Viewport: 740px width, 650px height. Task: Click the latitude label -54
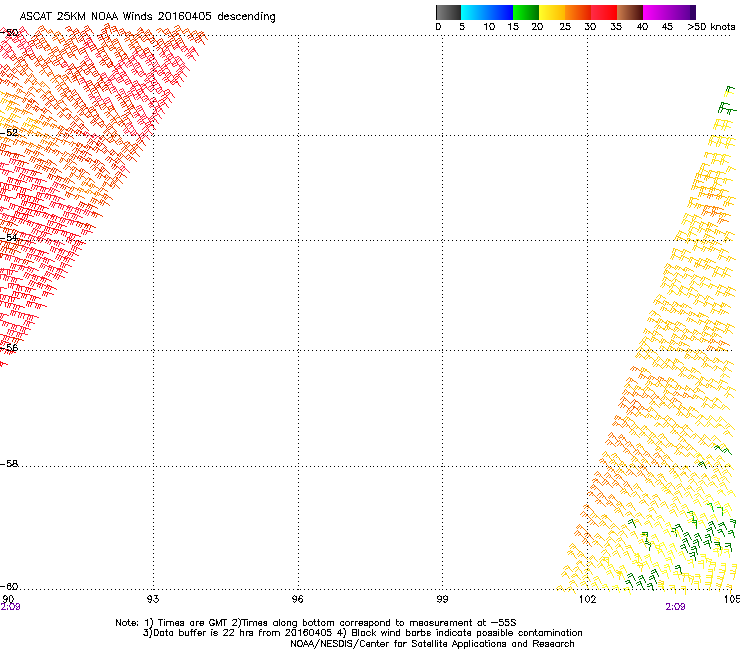tap(9, 237)
